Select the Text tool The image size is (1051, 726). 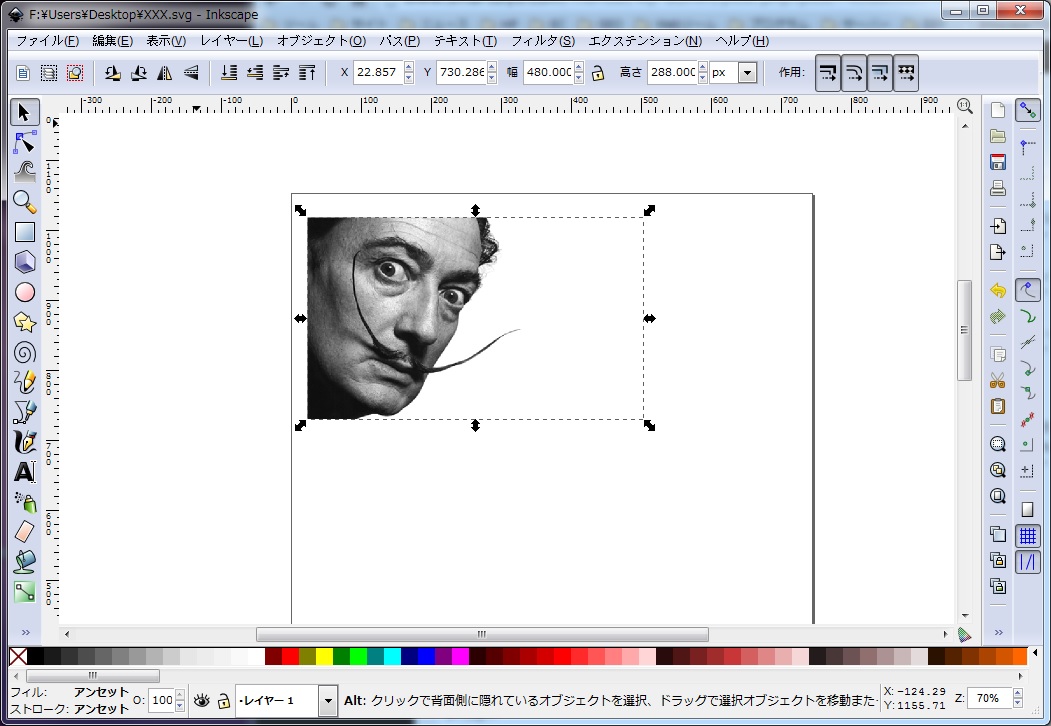point(24,472)
